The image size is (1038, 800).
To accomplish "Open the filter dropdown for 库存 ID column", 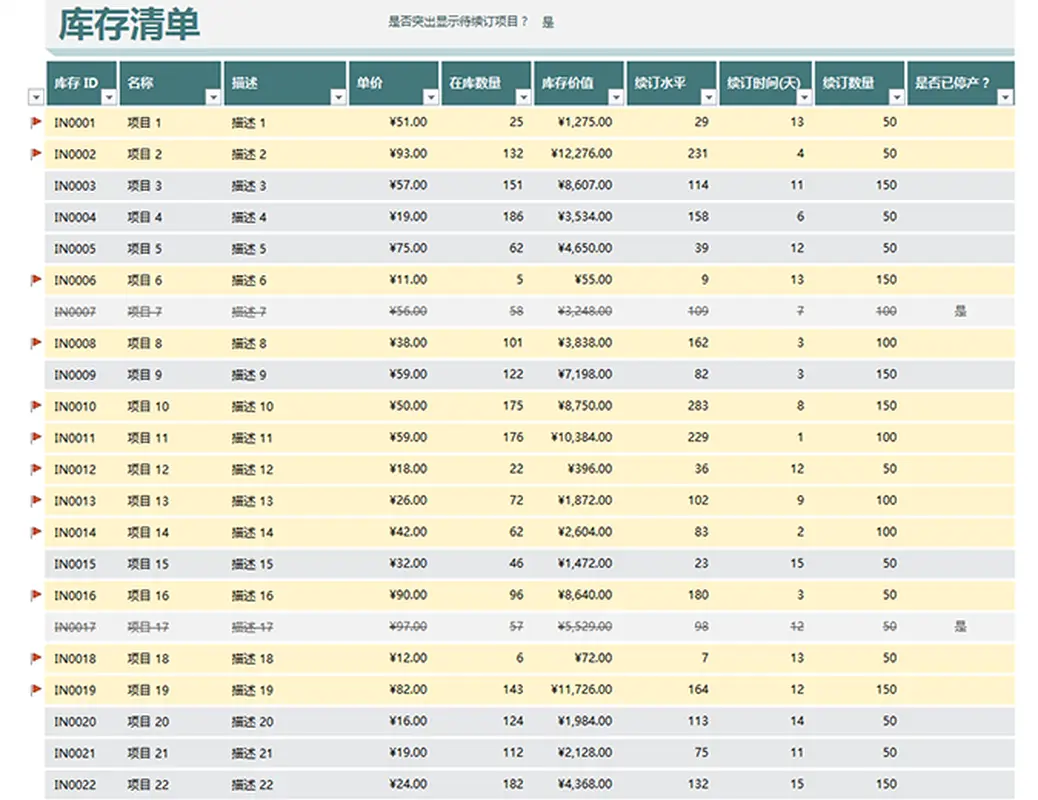I will (x=109, y=97).
